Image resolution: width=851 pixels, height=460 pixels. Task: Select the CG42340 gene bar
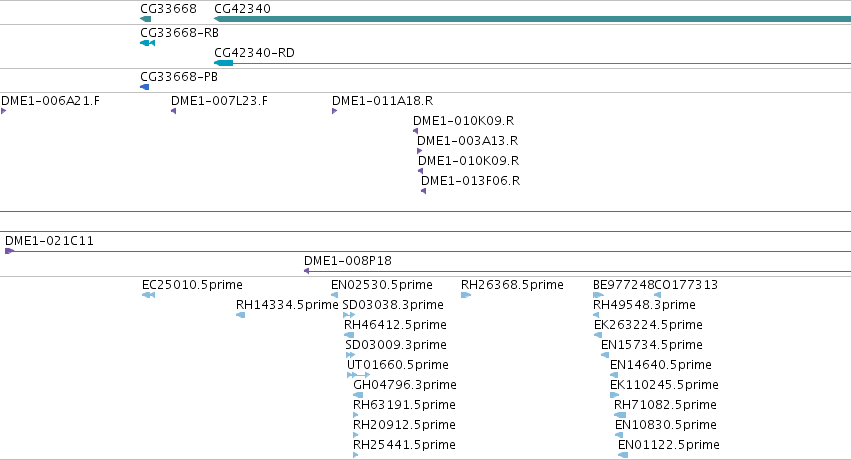click(532, 19)
